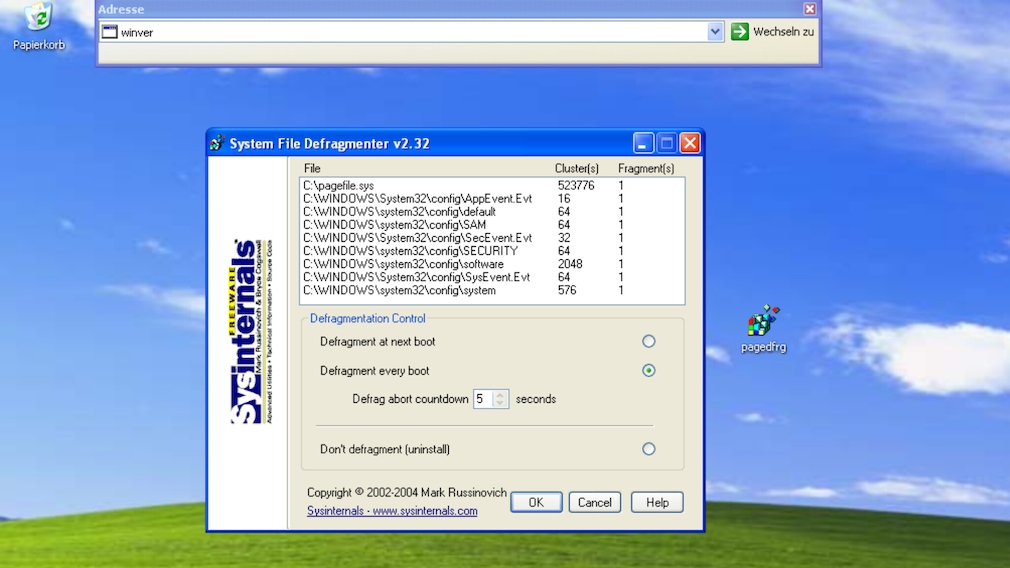
Task: Open the Help button
Action: pyautogui.click(x=657, y=502)
